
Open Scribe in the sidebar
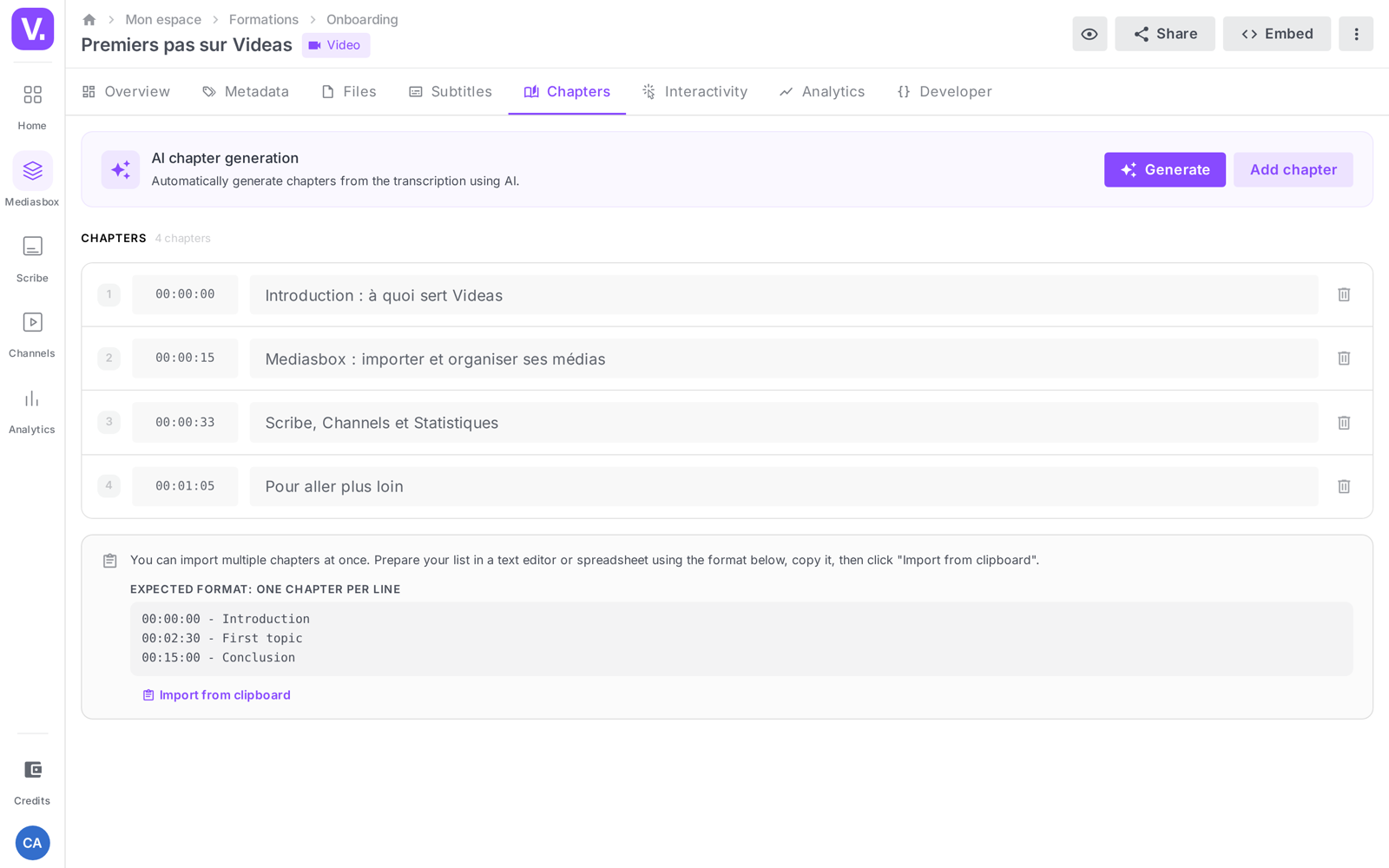[32, 259]
